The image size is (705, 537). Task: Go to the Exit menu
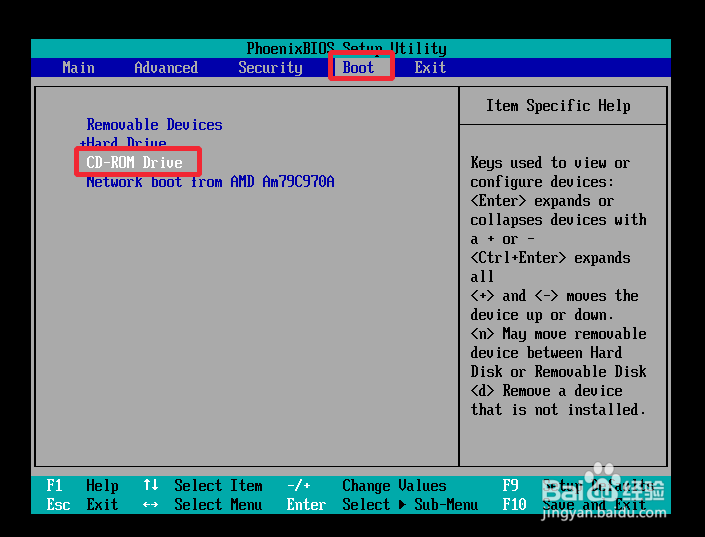pyautogui.click(x=430, y=67)
